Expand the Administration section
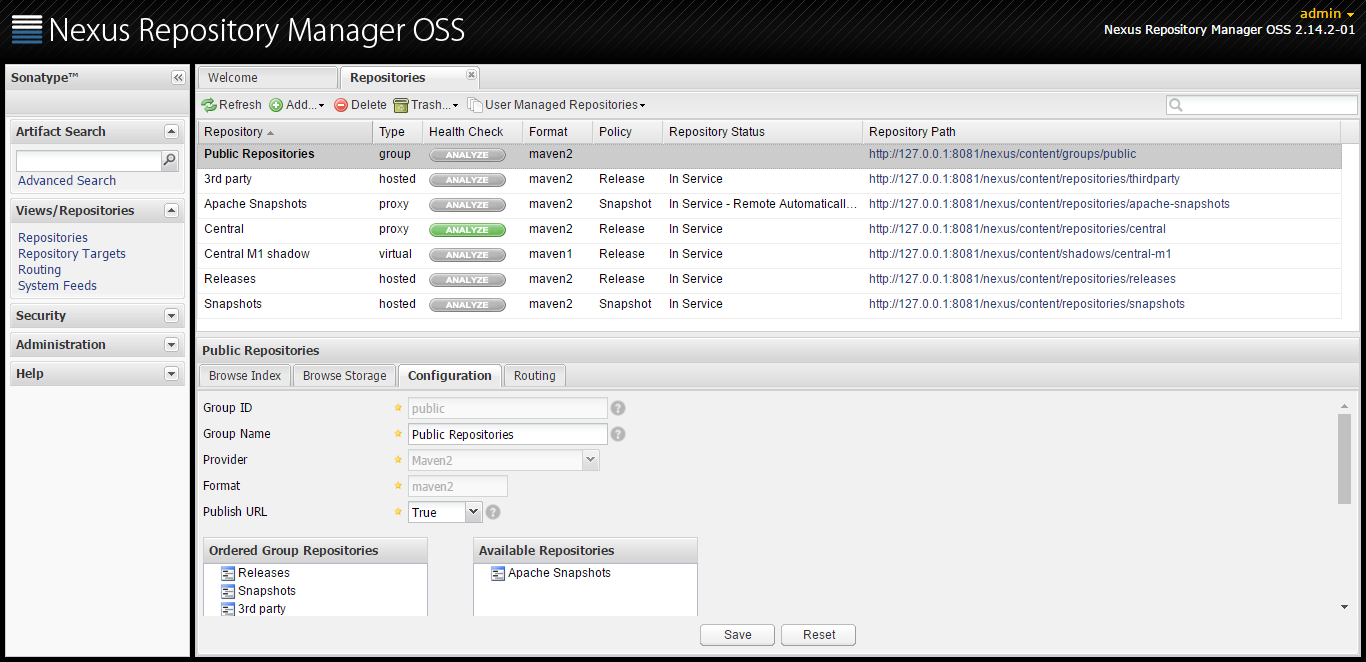The width and height of the screenshot is (1366, 662). [171, 345]
